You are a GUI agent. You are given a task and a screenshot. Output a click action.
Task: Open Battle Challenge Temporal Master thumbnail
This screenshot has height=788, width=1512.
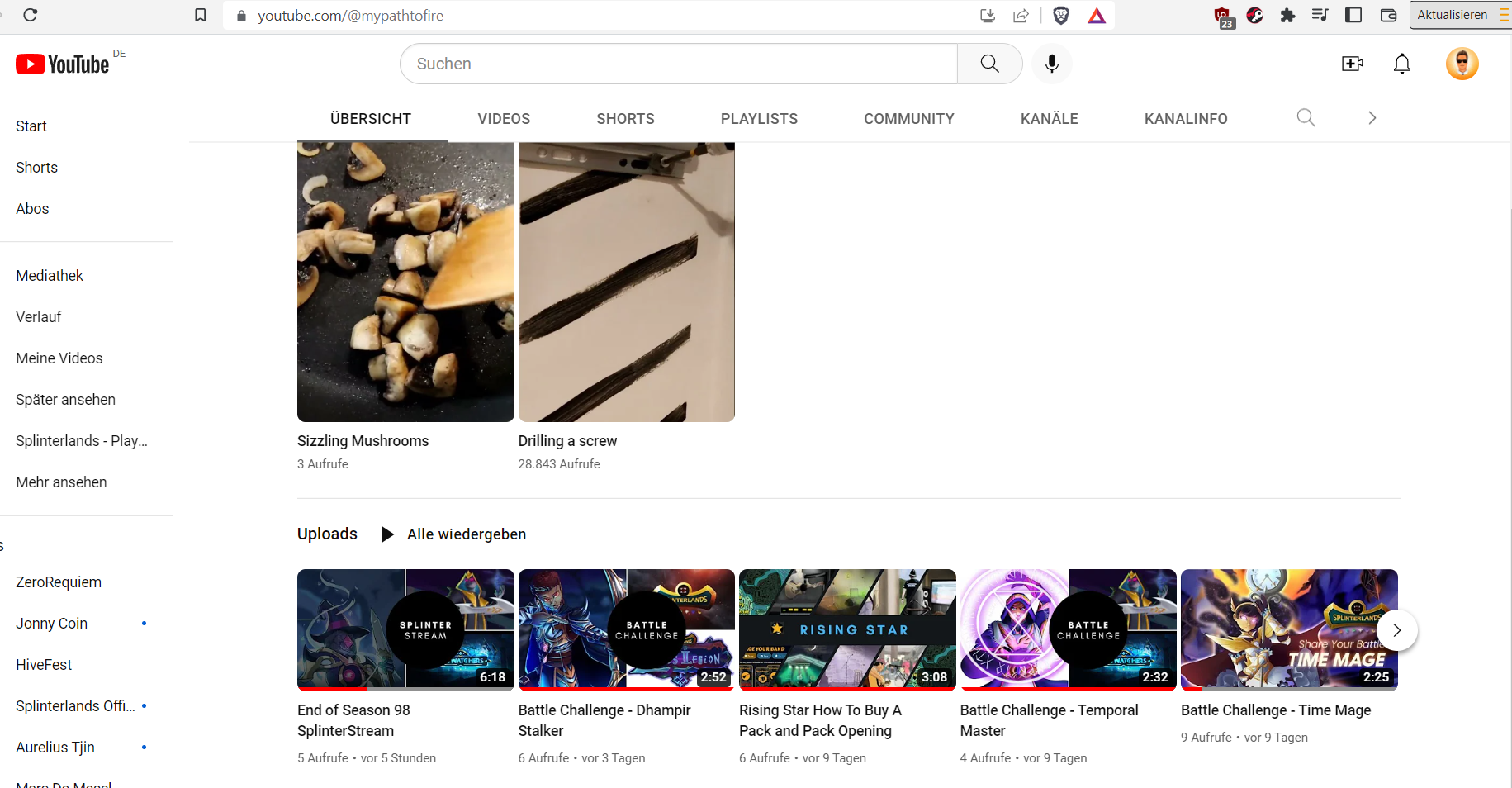[1069, 629]
